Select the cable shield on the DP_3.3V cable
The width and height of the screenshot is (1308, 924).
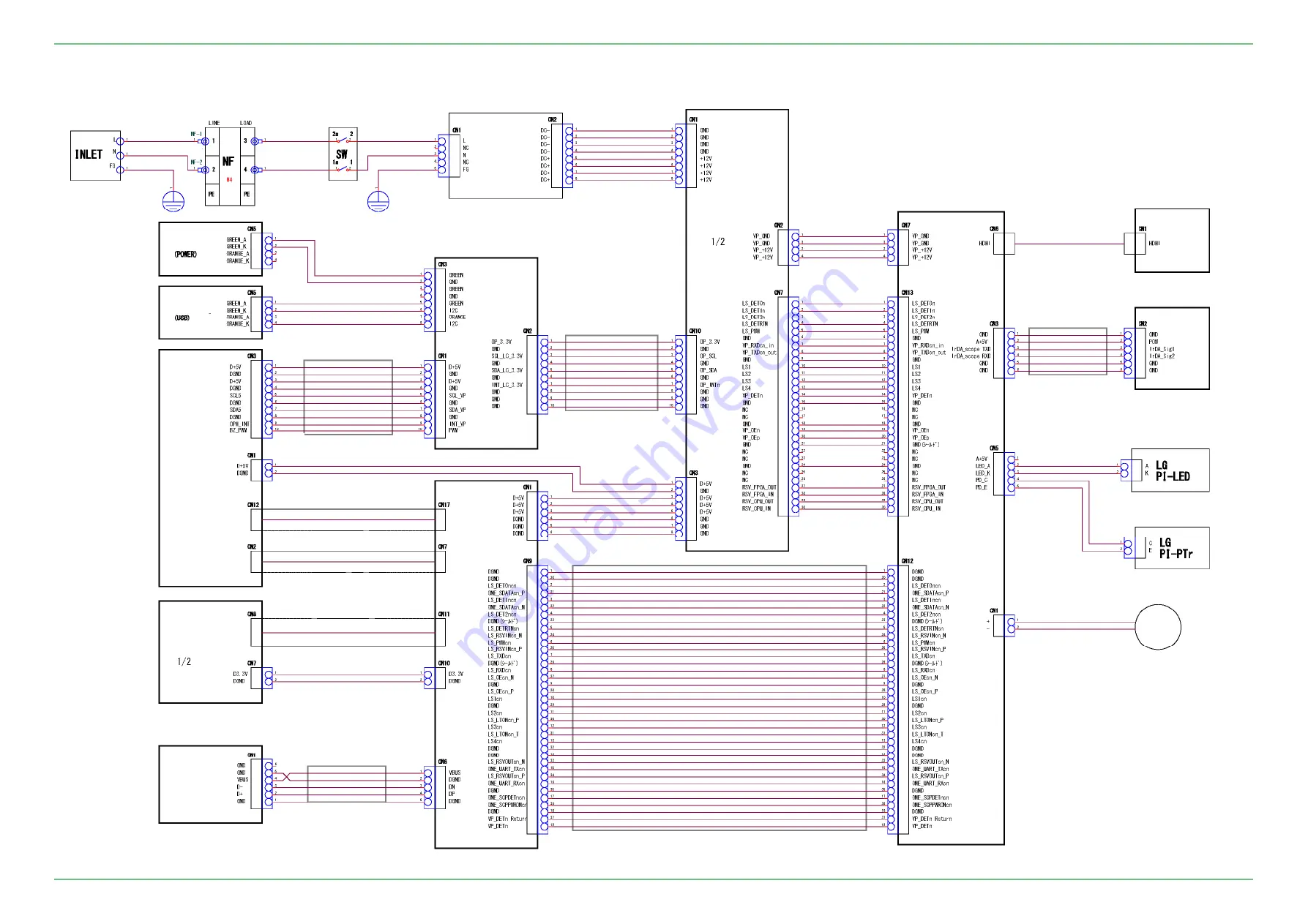(x=611, y=372)
